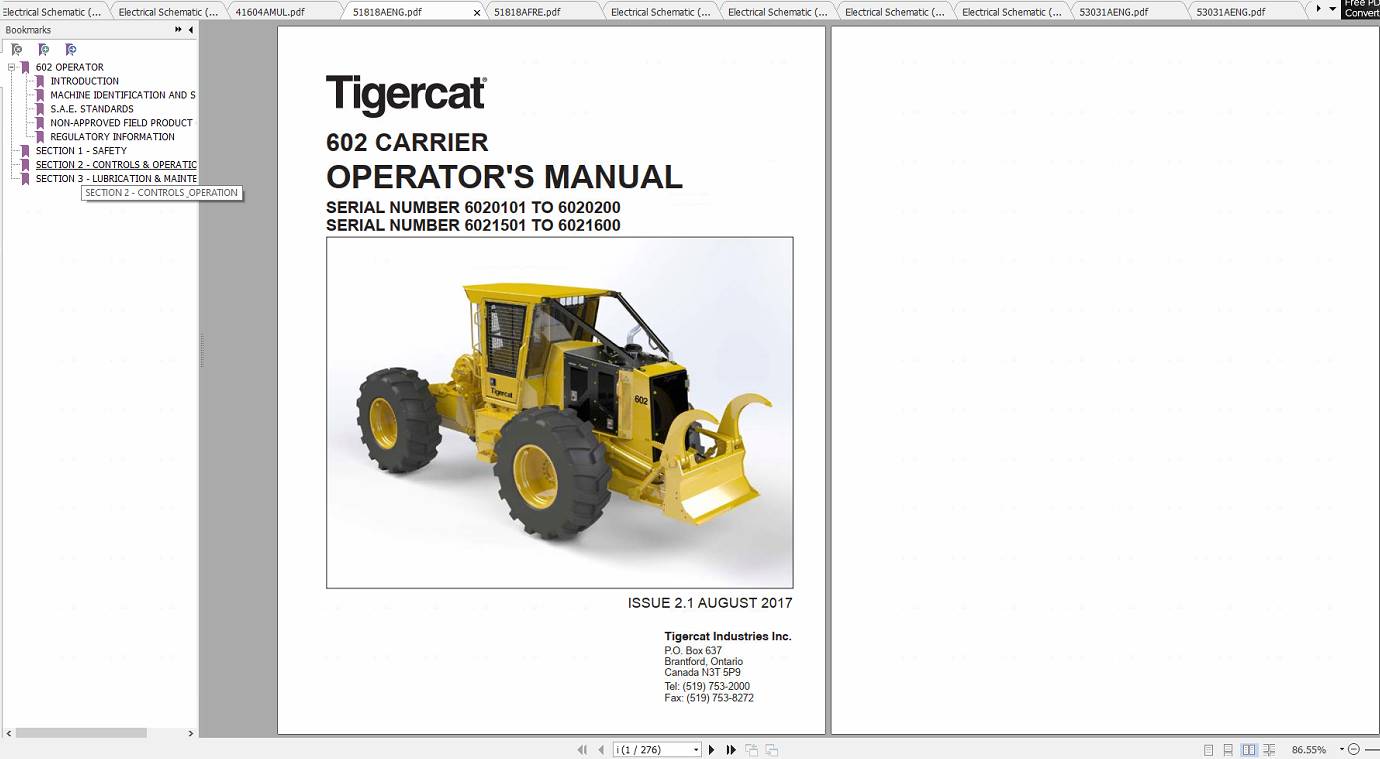Open the find bookmark tool
Image resolution: width=1380 pixels, height=759 pixels.
70,49
